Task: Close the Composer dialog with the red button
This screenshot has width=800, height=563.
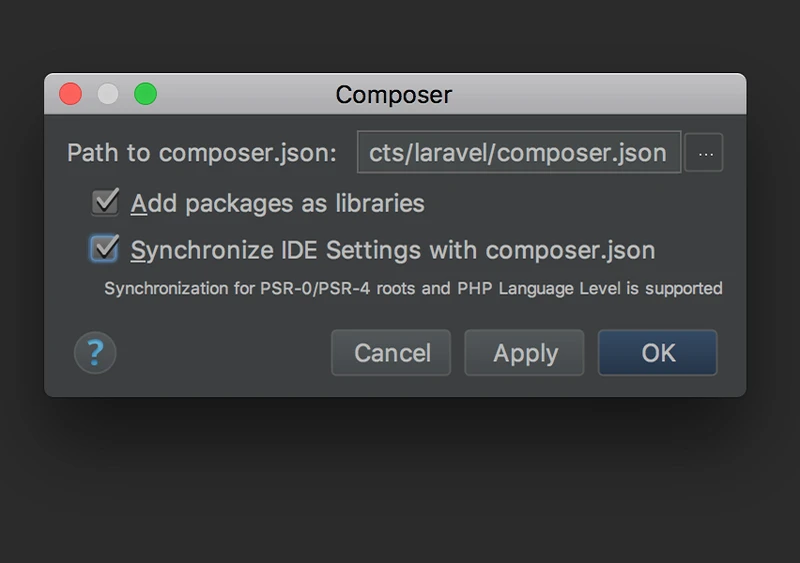Action: tap(70, 94)
